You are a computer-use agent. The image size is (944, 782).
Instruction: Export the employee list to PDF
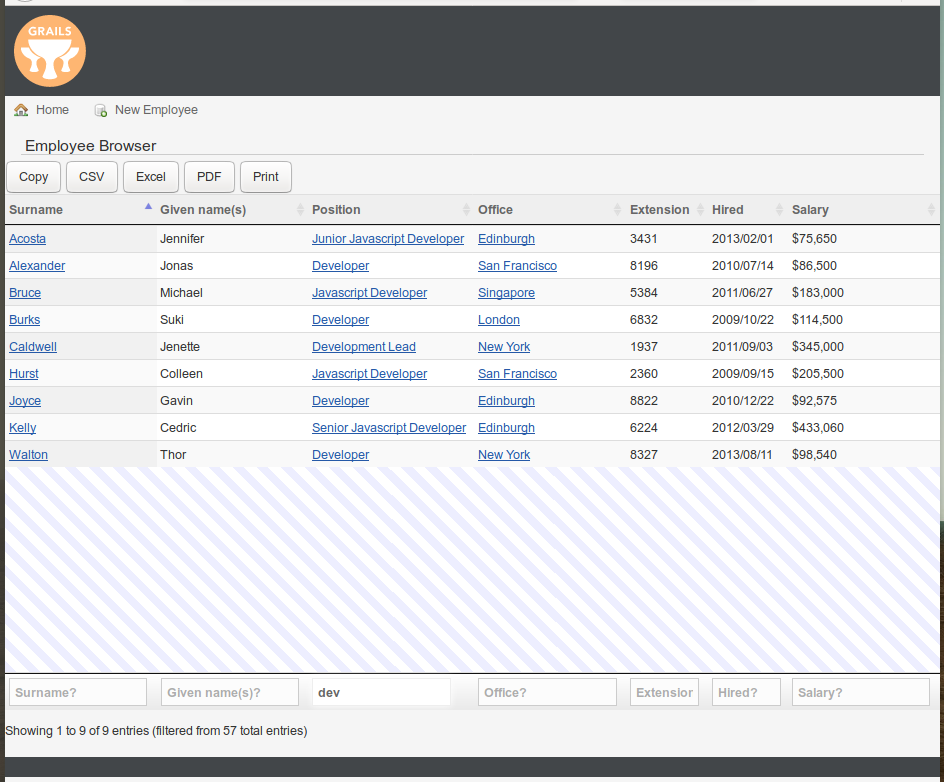tap(209, 176)
